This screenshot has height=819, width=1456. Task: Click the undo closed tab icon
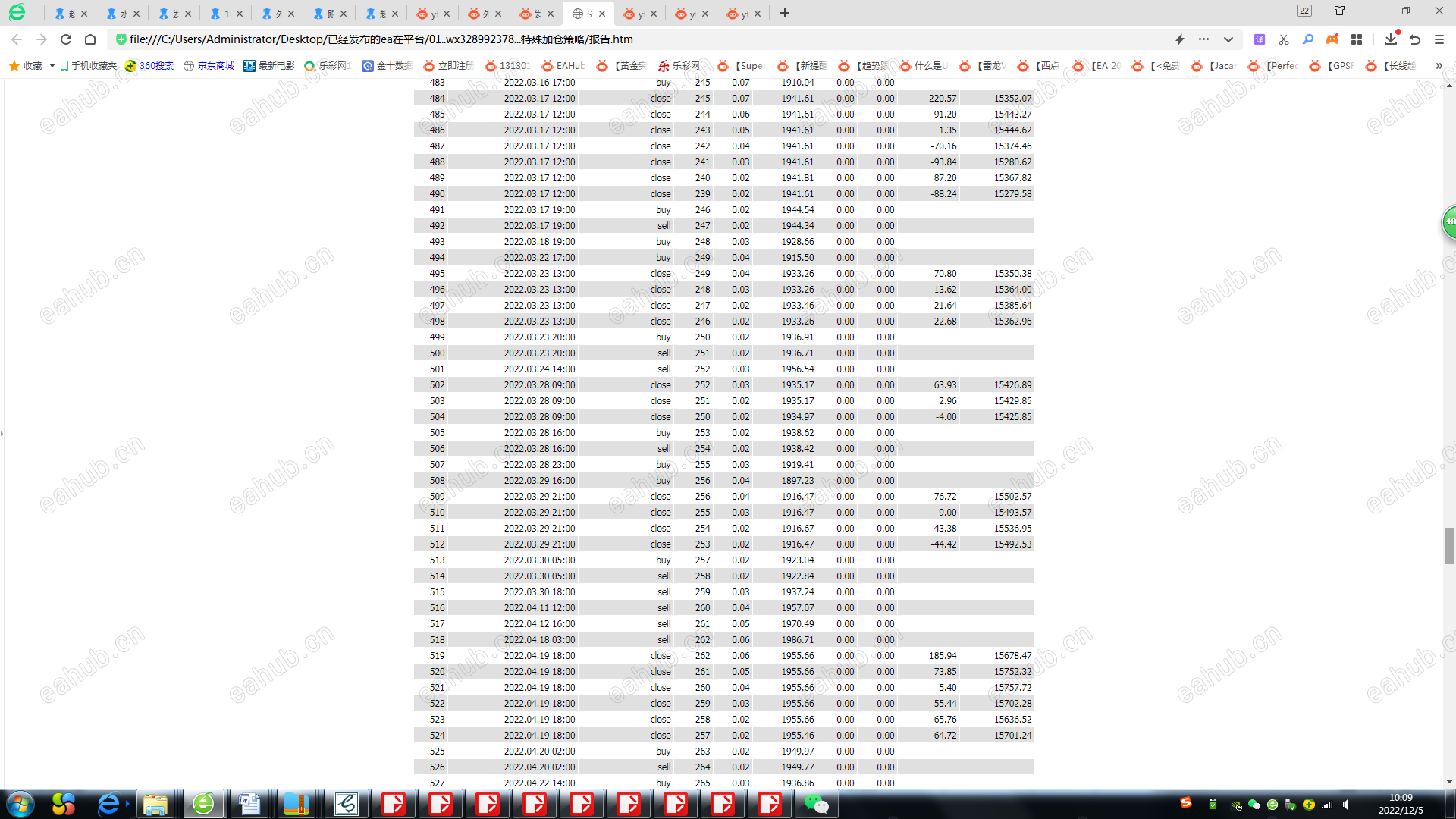[x=1415, y=39]
